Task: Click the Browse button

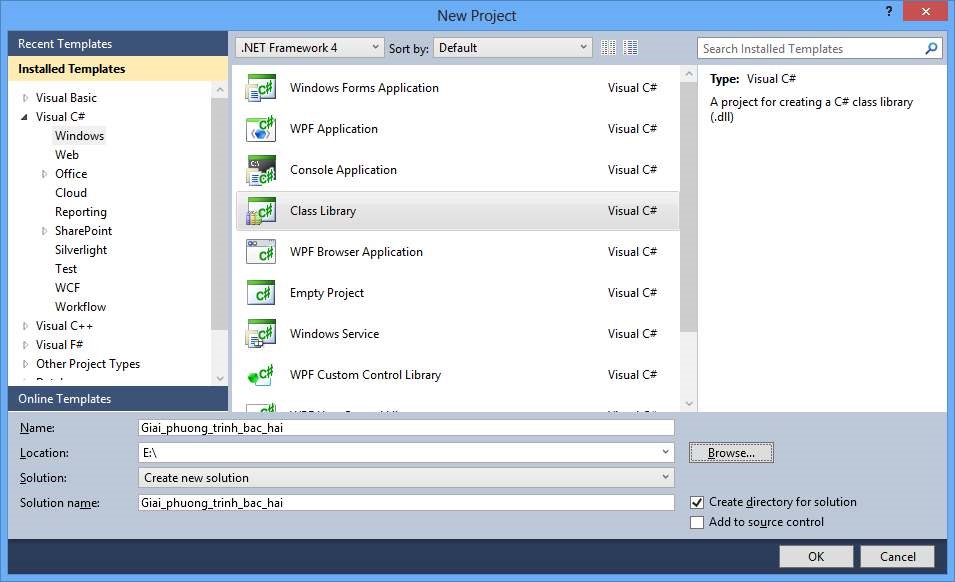Action: point(731,453)
